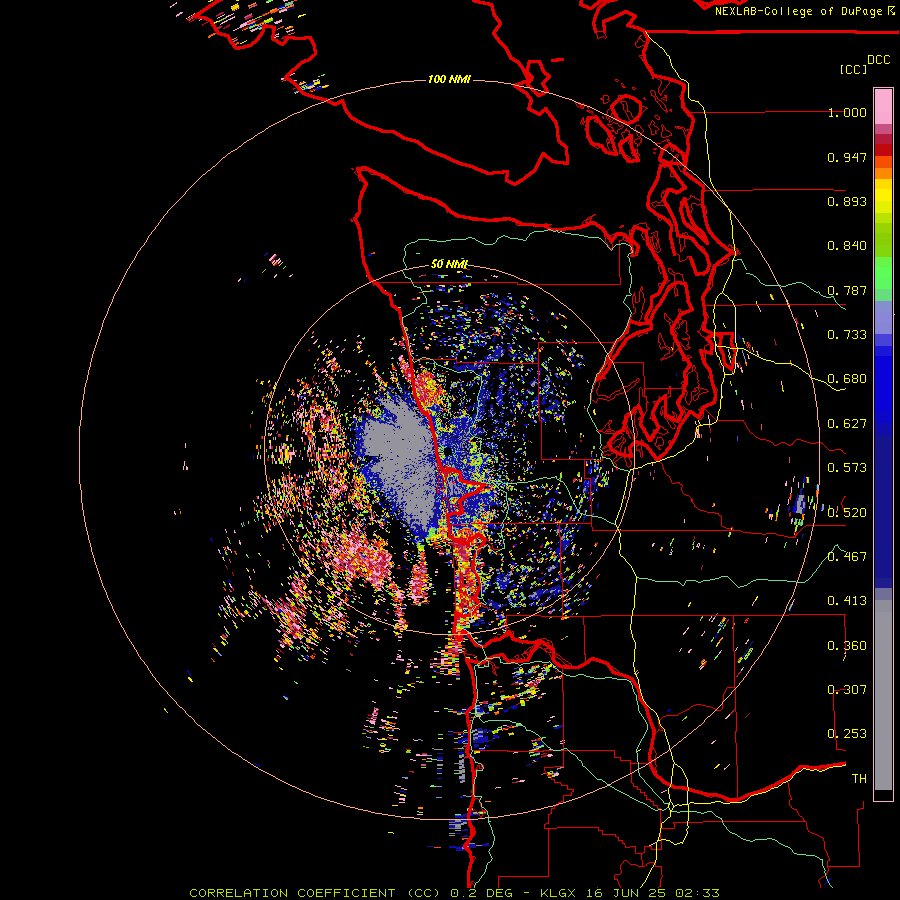The image size is (900, 900).
Task: Click the 1.000 scale value
Action: 847,112
